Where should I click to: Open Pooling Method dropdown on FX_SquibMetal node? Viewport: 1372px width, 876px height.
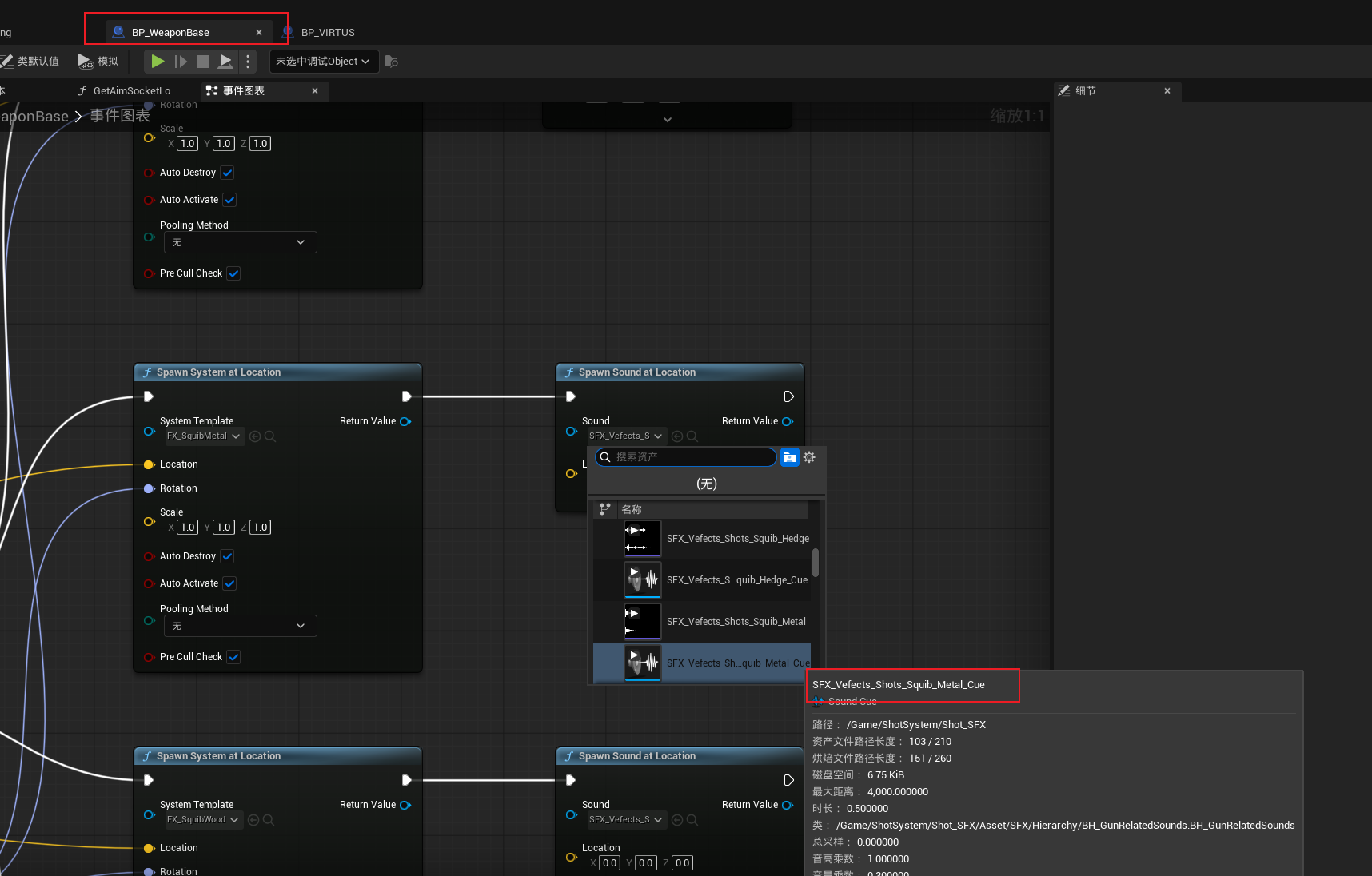click(x=240, y=626)
